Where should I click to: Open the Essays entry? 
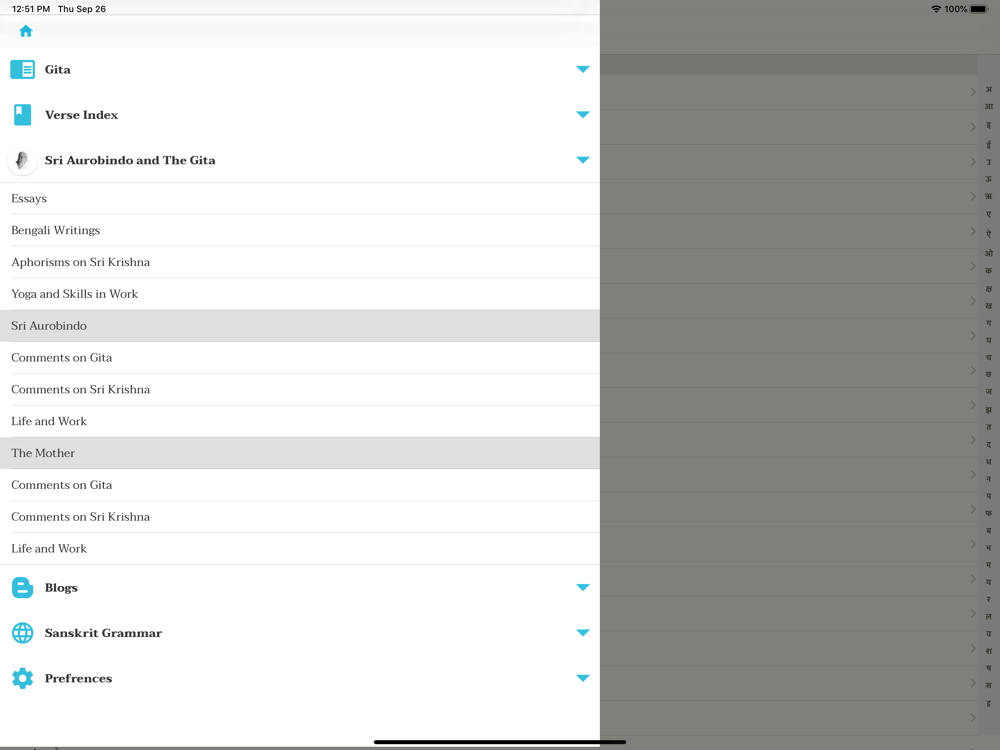click(300, 198)
